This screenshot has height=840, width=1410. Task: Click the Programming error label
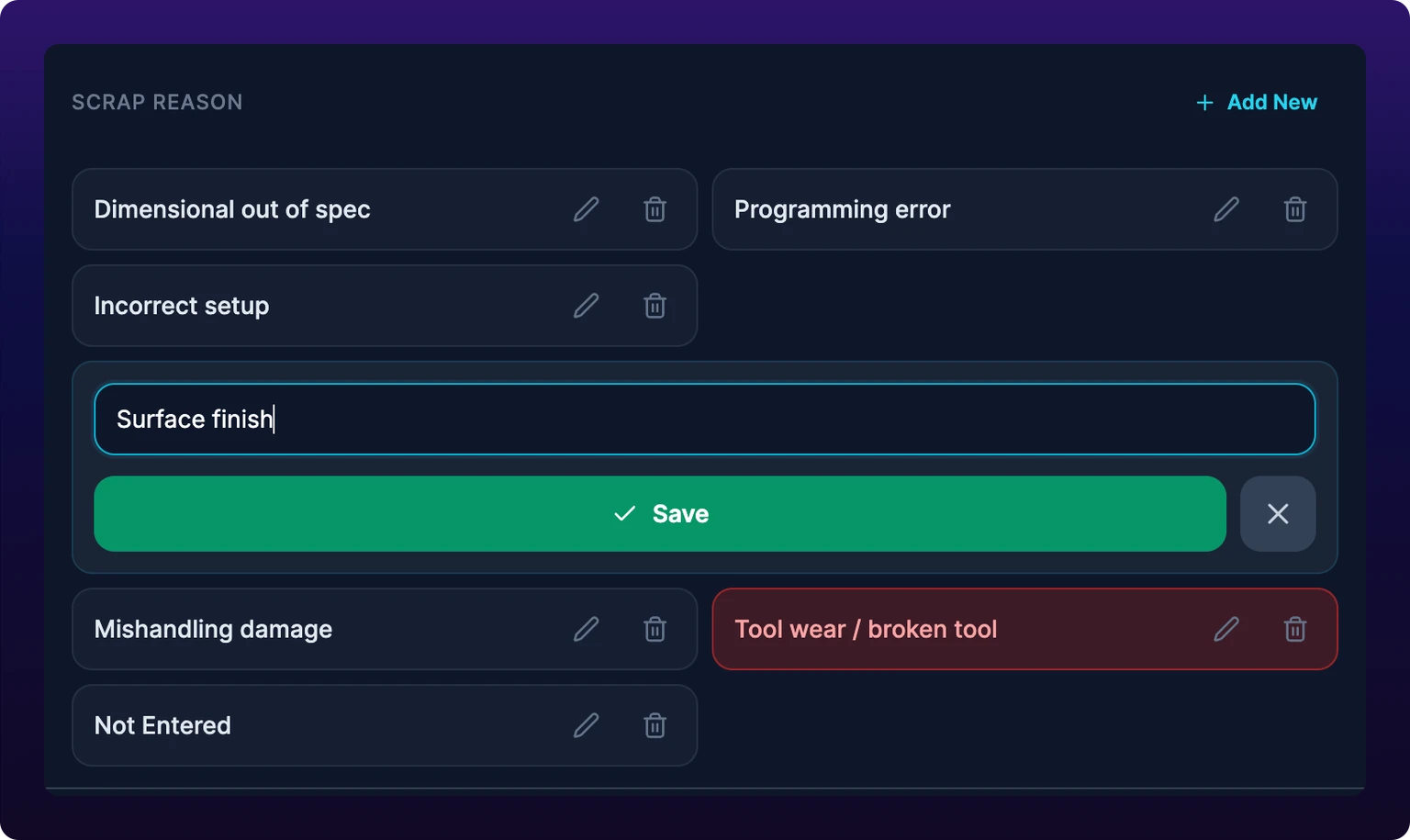tap(842, 209)
